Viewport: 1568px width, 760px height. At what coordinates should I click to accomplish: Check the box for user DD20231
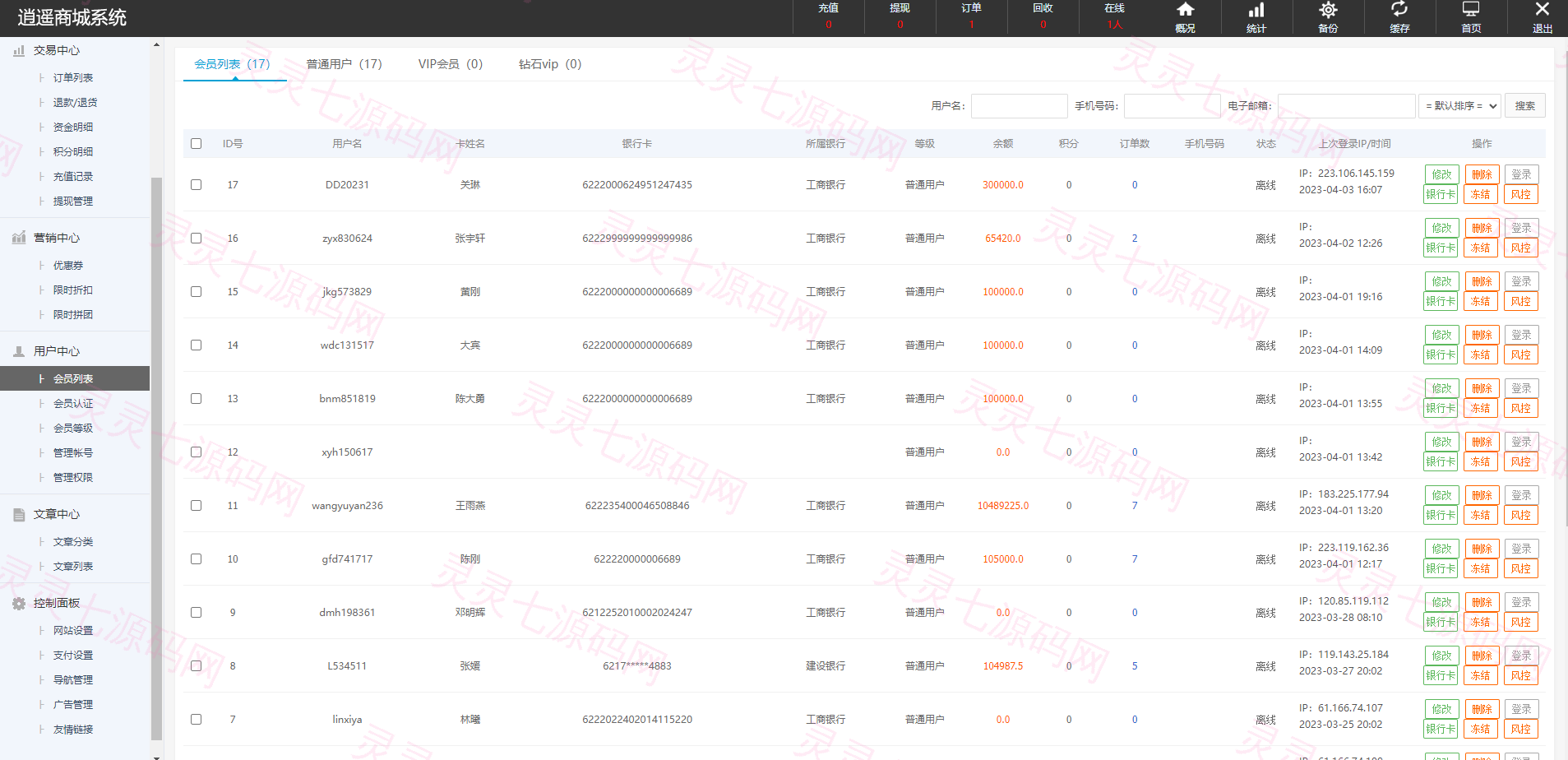tap(196, 184)
